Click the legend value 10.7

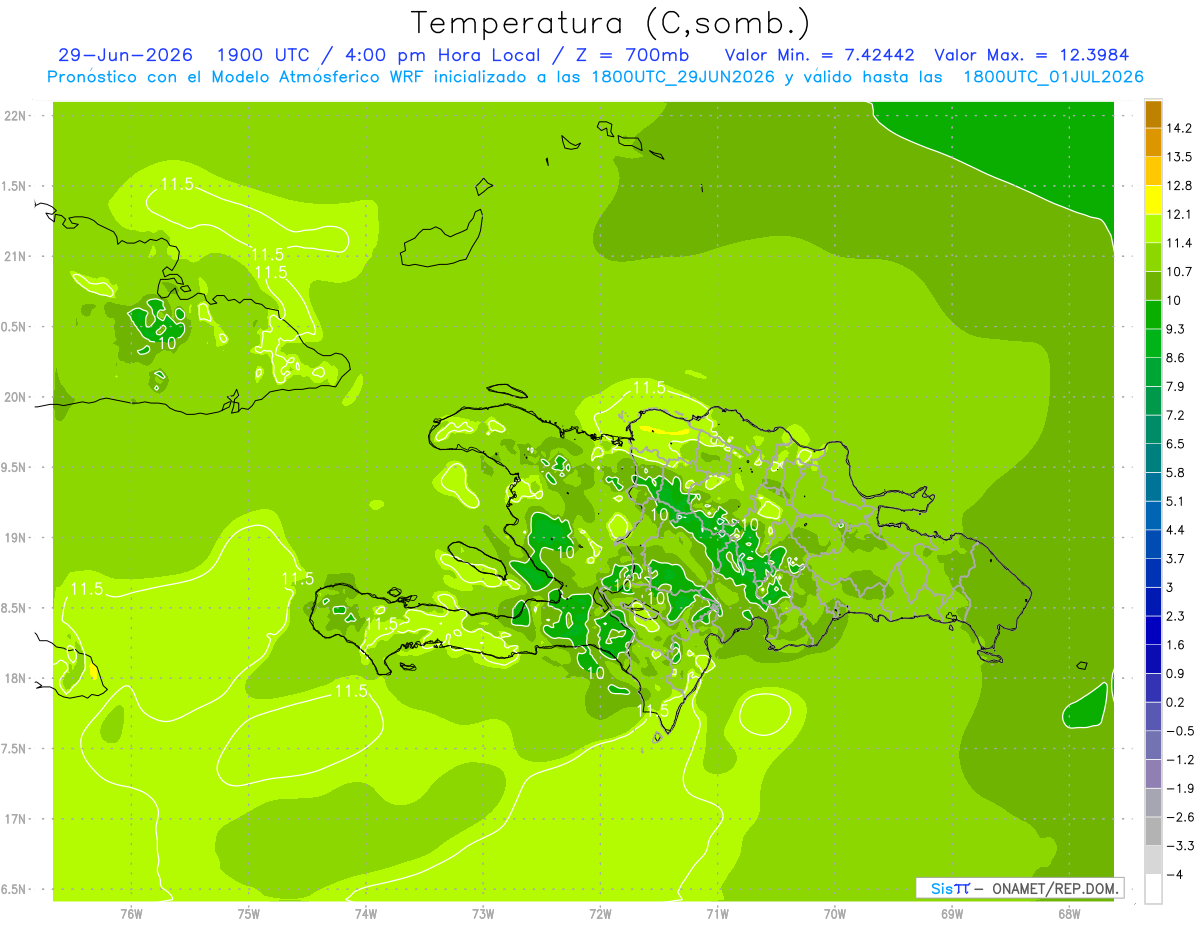[1179, 272]
